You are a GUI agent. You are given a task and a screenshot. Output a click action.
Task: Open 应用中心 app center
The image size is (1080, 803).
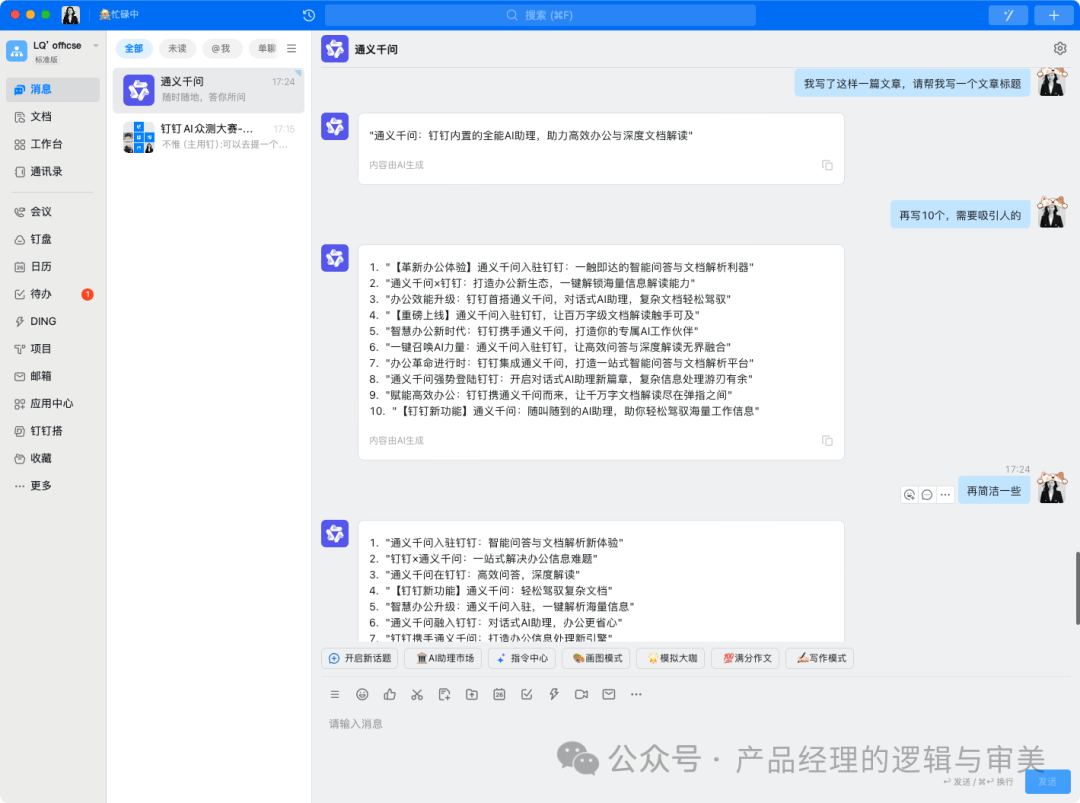(x=53, y=404)
